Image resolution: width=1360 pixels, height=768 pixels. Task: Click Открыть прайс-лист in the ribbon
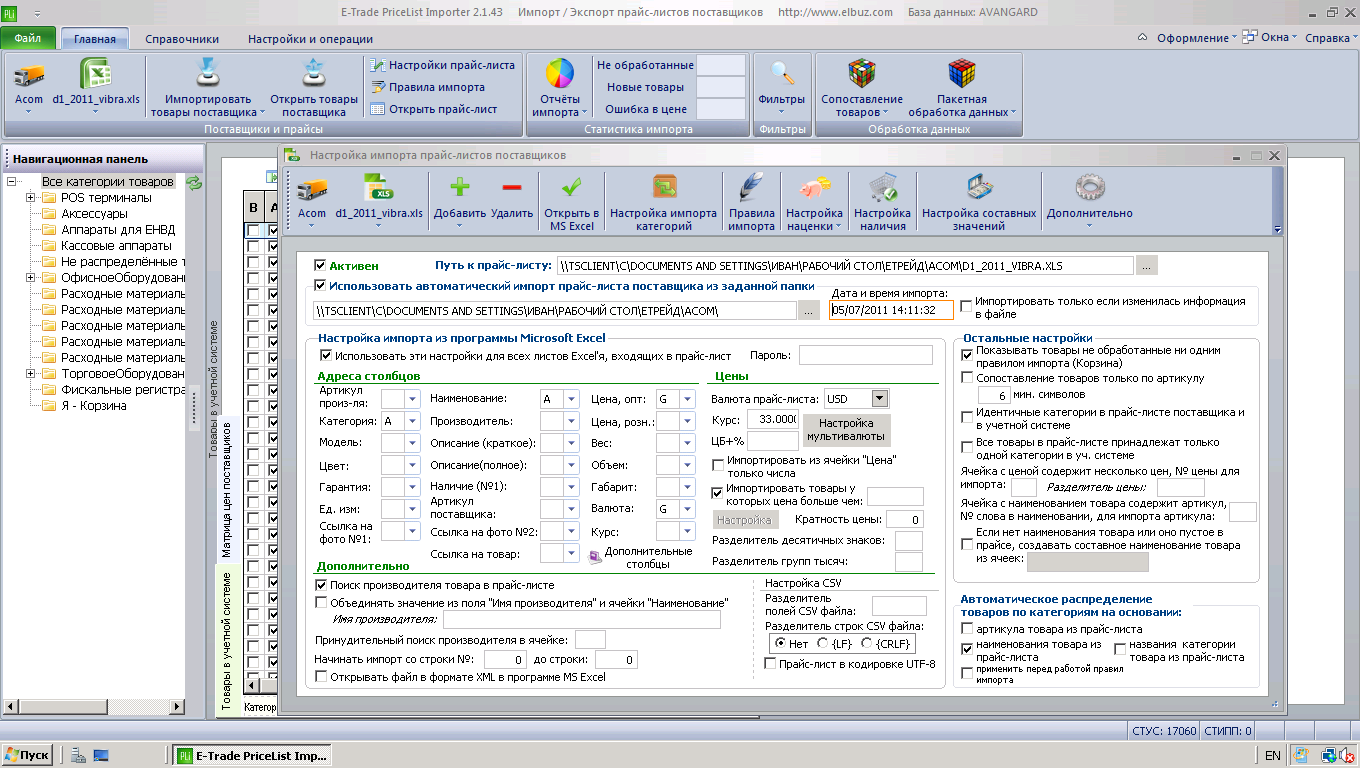tap(434, 109)
